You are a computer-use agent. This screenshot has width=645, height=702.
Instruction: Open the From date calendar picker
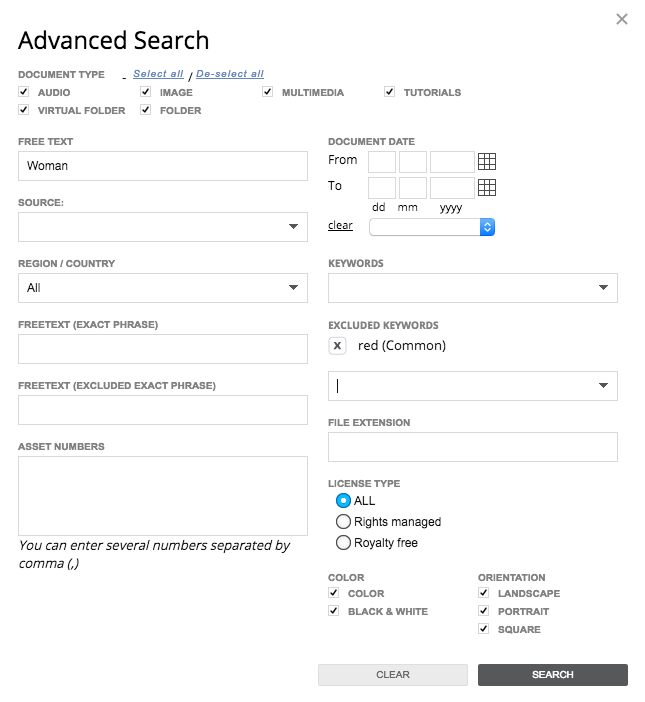(487, 161)
